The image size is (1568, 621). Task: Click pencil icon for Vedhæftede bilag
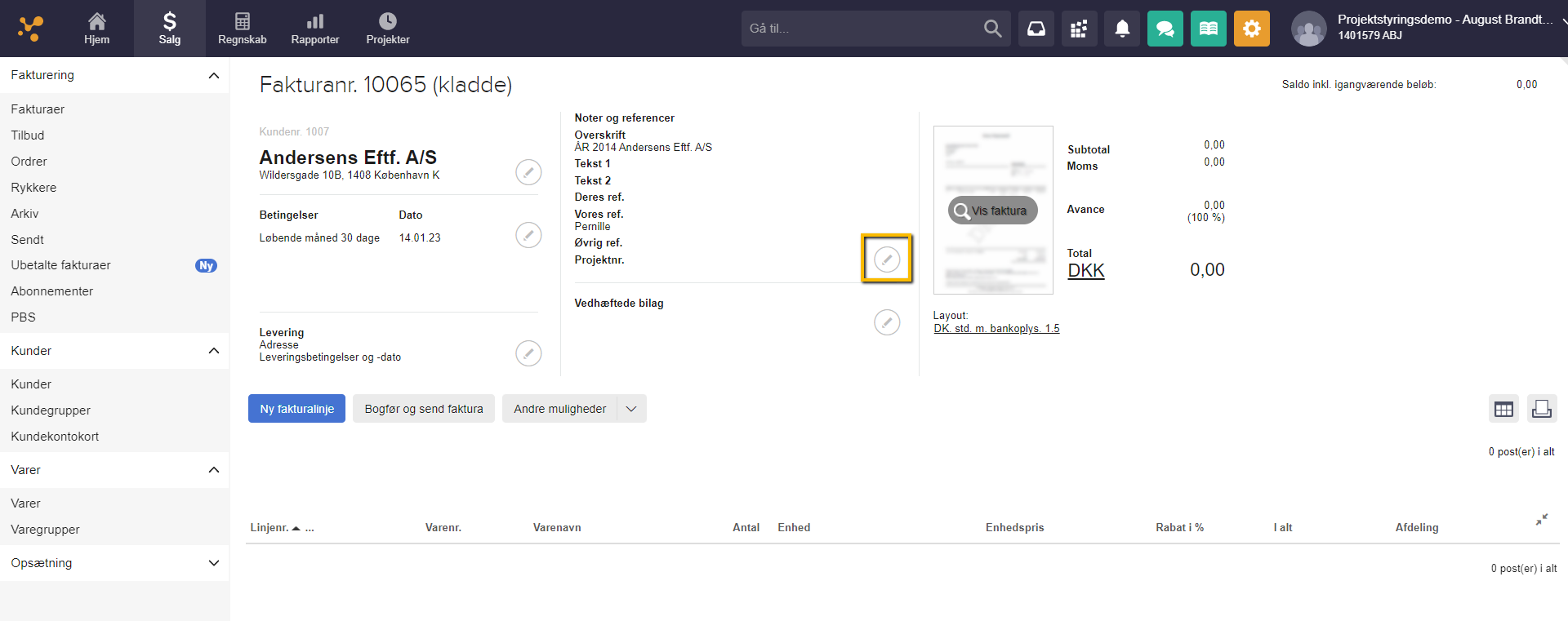[x=887, y=322]
